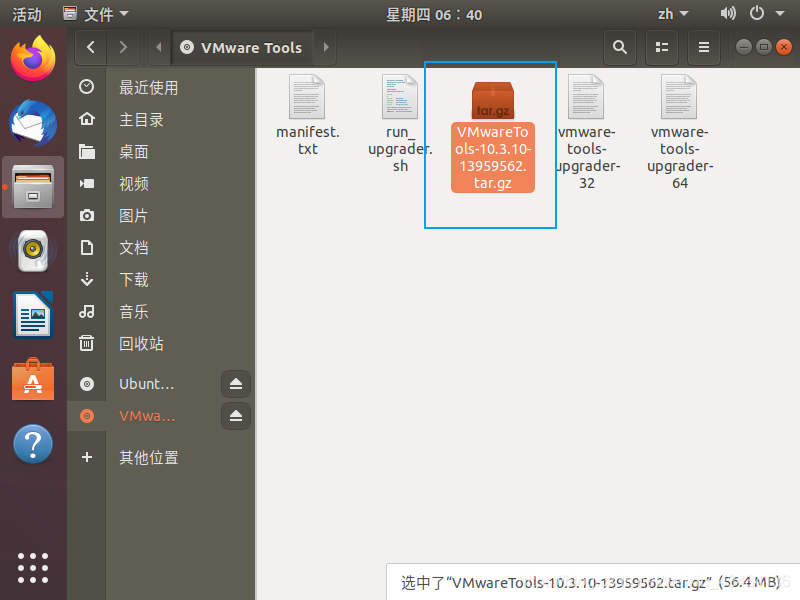Screen dimensions: 800x600
Task: Toggle list view layout button
Action: point(662,47)
